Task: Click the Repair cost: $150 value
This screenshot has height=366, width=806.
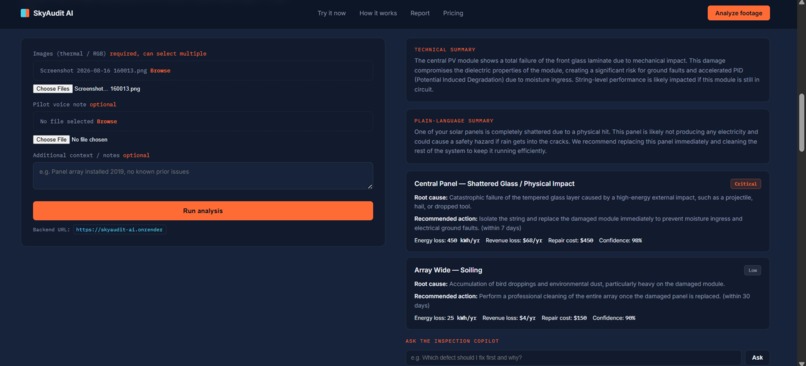Action: point(564,318)
